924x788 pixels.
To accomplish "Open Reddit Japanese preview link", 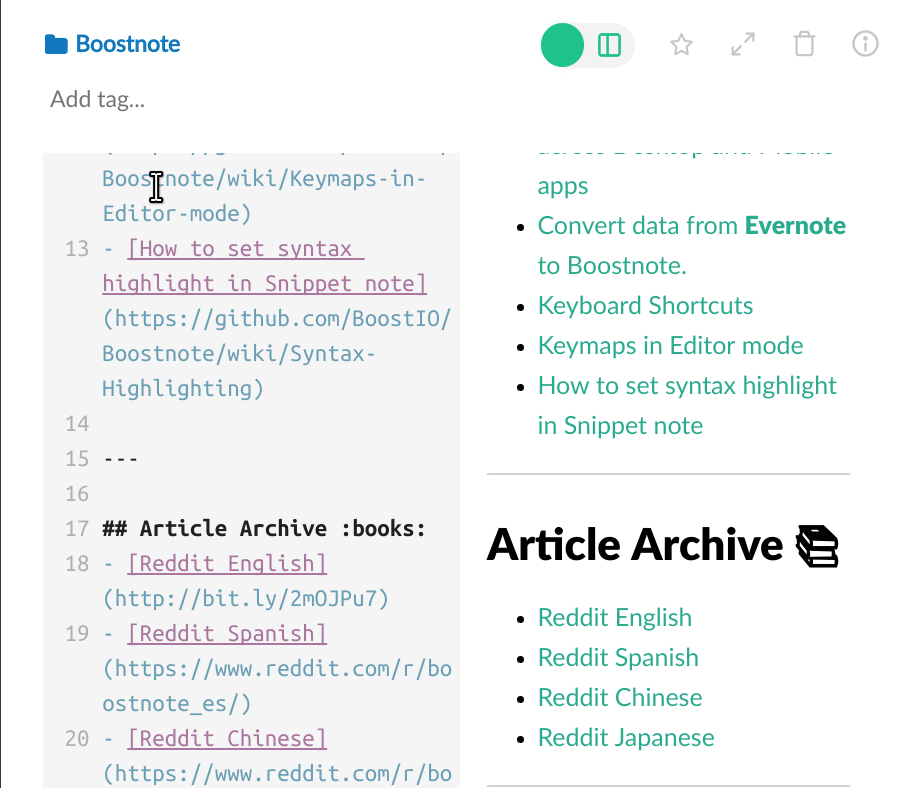I will [x=626, y=738].
